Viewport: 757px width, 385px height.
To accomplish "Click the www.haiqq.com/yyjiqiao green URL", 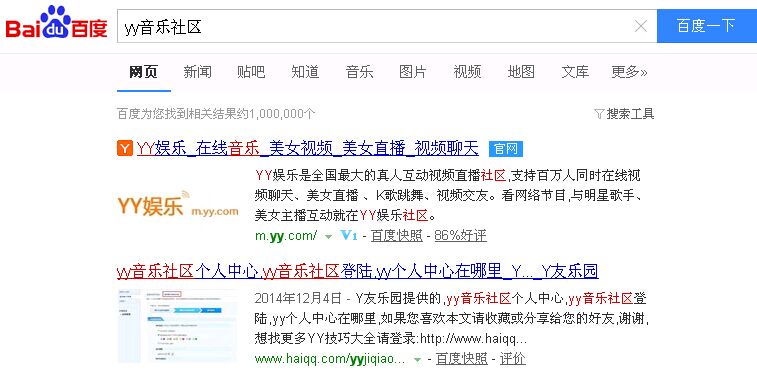I will (x=330, y=359).
